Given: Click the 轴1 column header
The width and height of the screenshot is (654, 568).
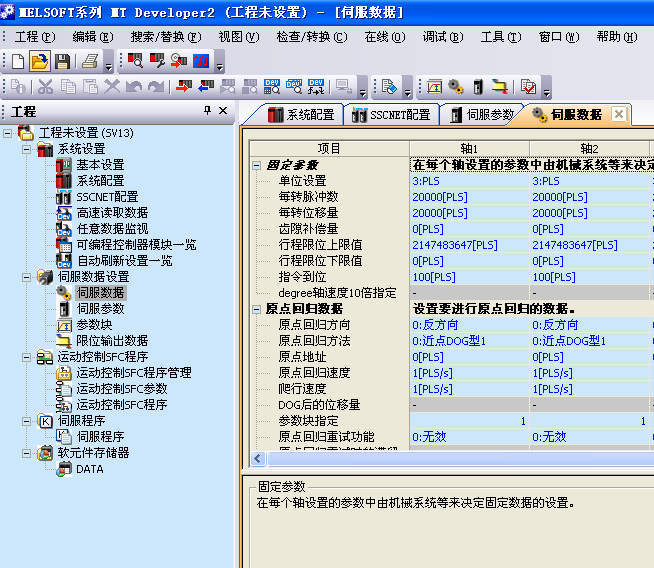Looking at the screenshot, I should click(468, 148).
